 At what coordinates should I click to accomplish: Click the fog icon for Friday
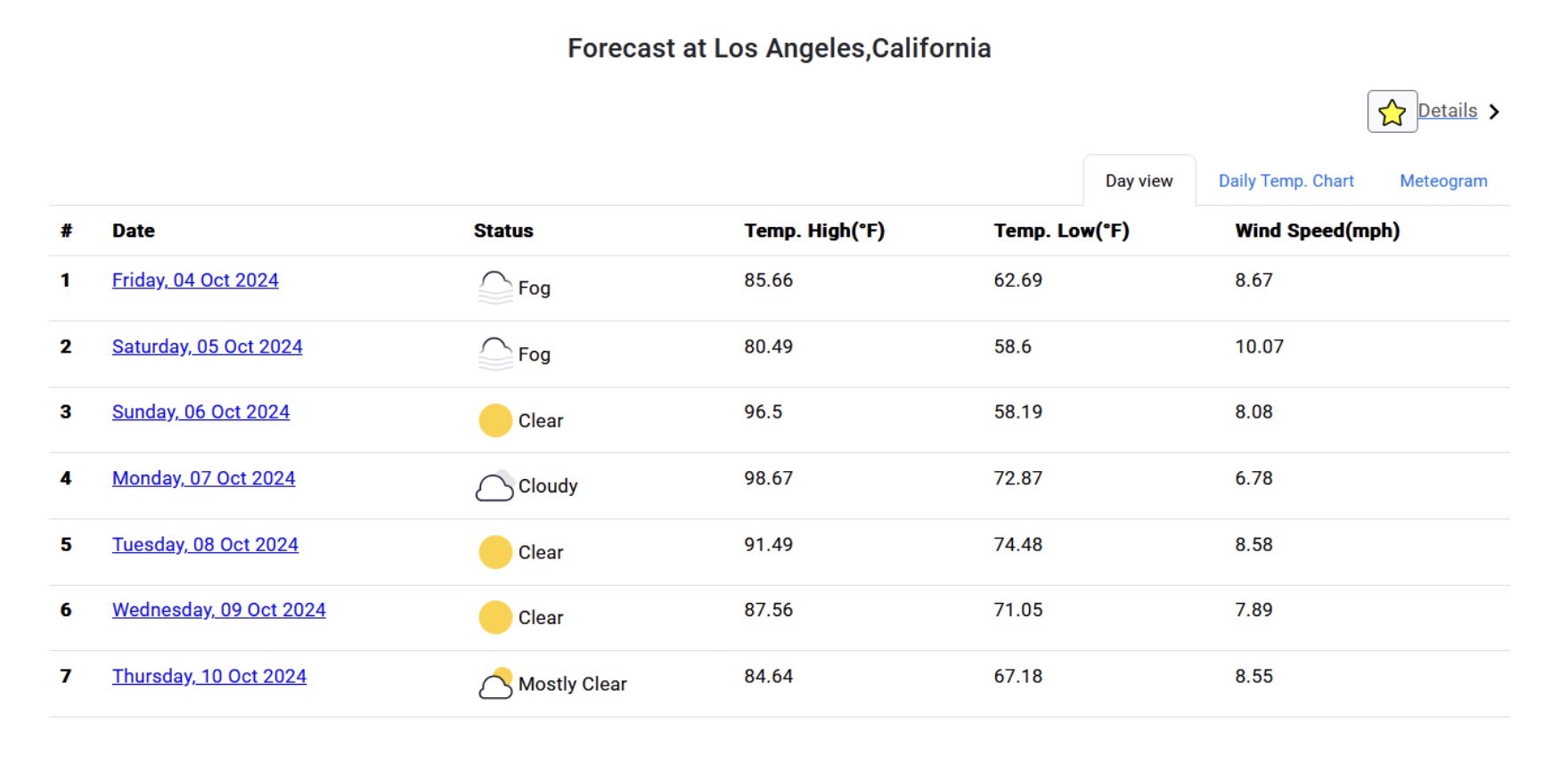[495, 288]
